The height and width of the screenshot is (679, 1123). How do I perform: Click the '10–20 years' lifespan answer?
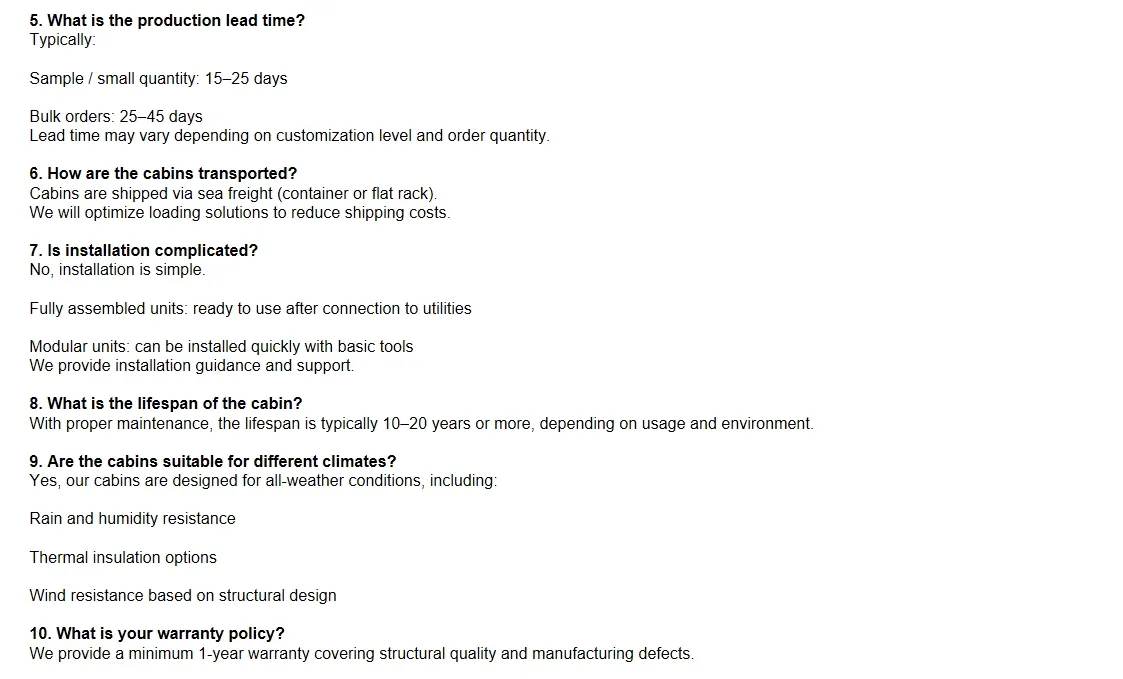click(421, 423)
